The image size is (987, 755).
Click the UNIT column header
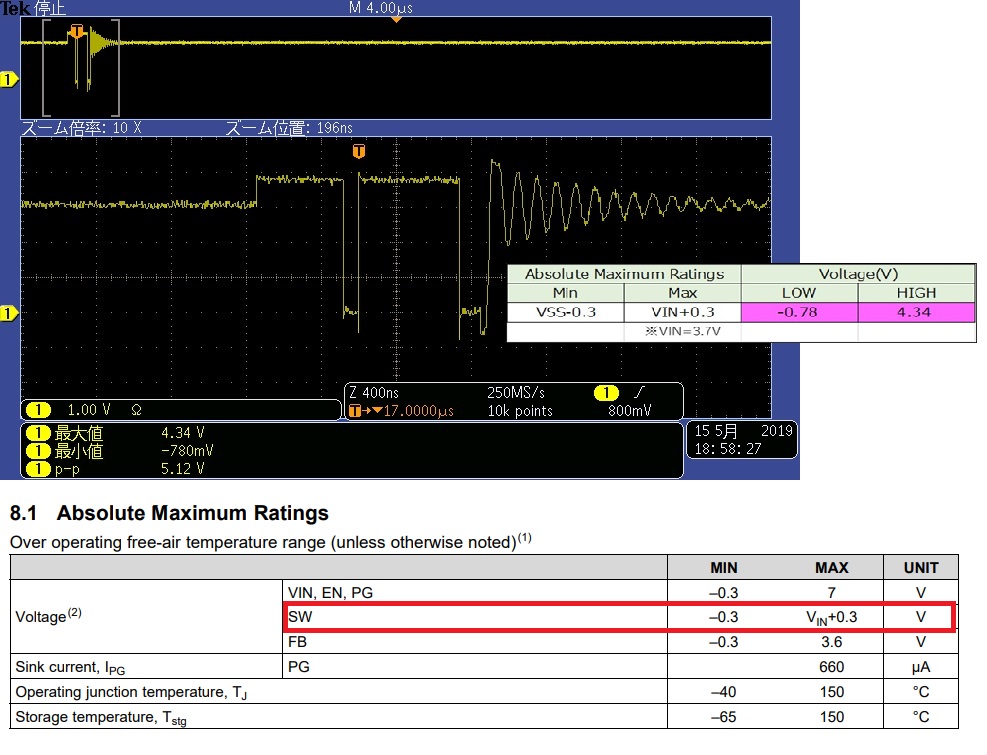[x=921, y=568]
